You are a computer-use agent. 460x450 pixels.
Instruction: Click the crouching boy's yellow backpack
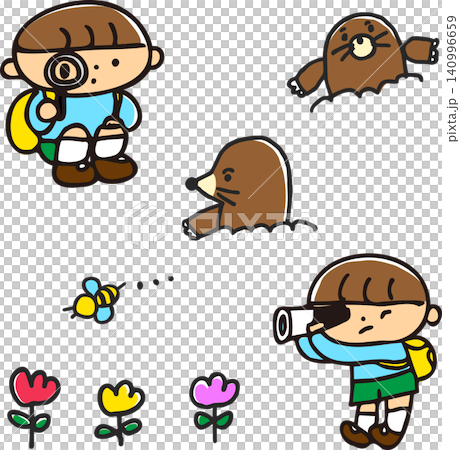coord(22,123)
